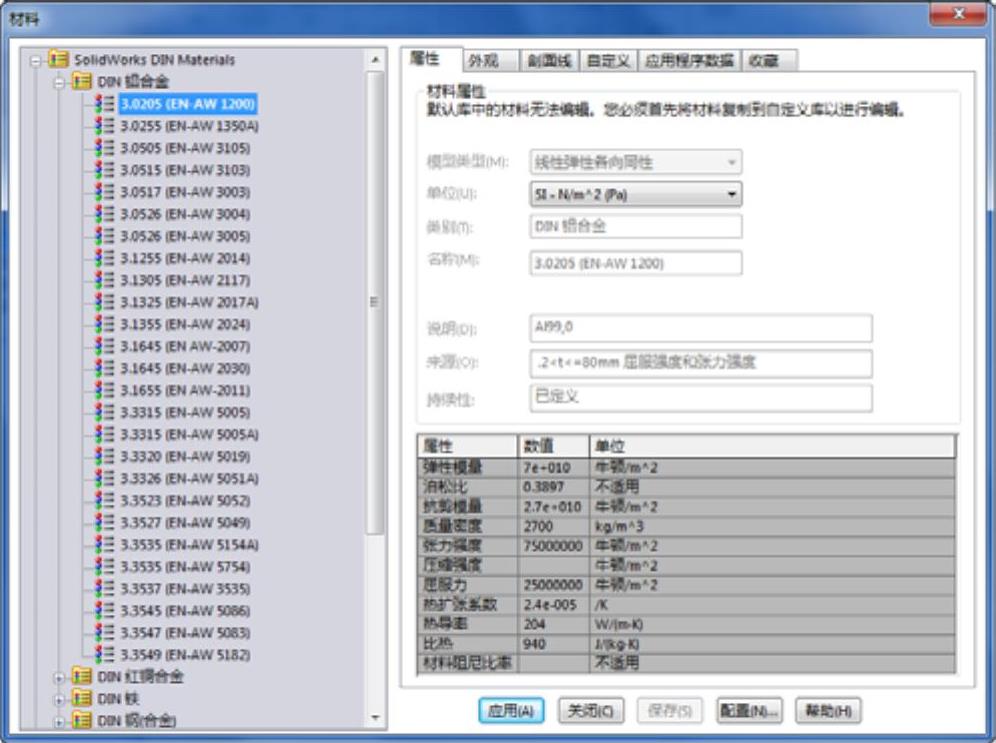This screenshot has height=743, width=996.
Task: Click the 来源 input field
Action: point(701,363)
